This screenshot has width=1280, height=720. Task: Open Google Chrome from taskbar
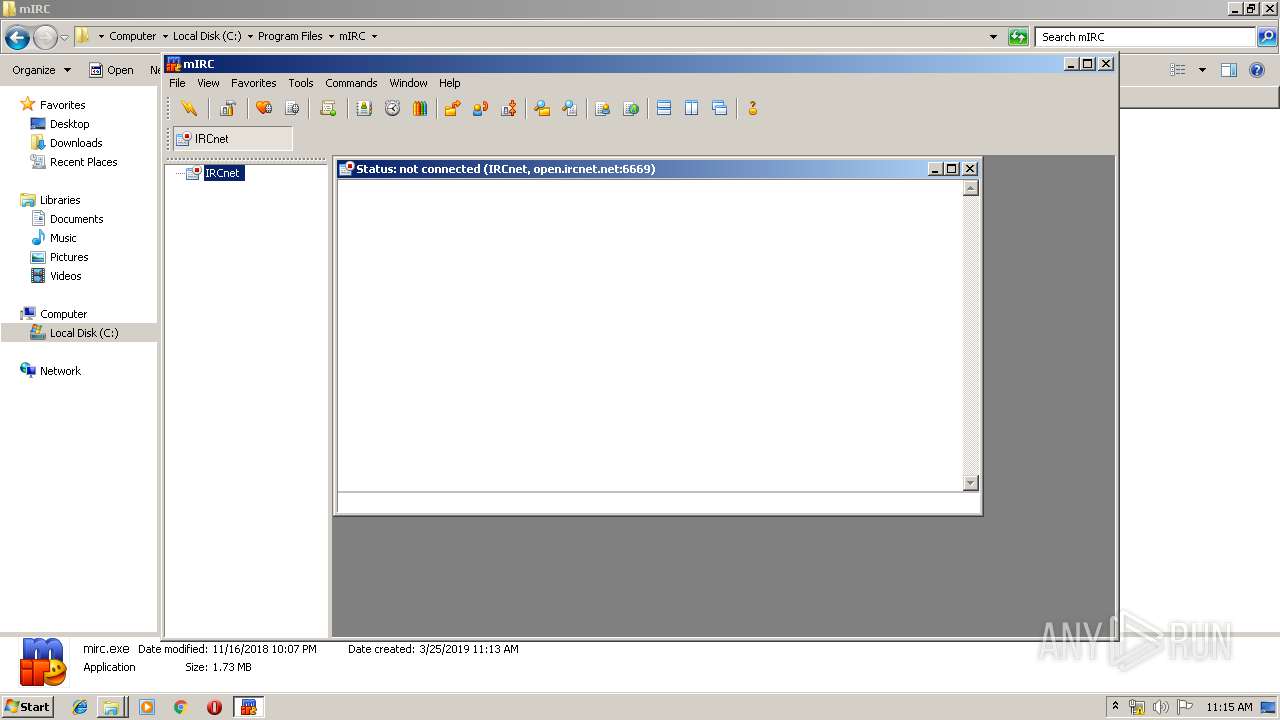[181, 707]
